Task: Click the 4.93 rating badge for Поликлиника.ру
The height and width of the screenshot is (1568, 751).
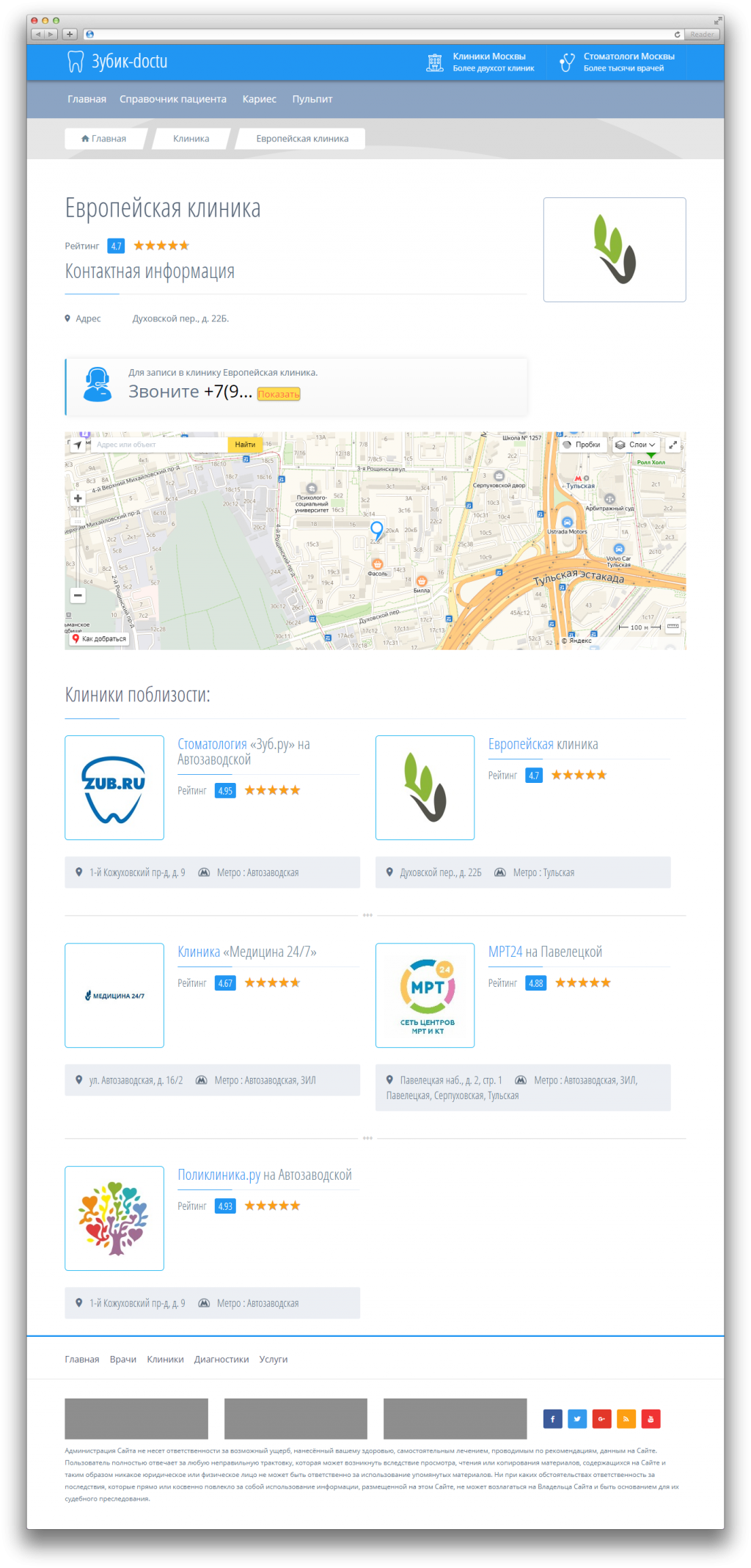Action: [225, 1206]
